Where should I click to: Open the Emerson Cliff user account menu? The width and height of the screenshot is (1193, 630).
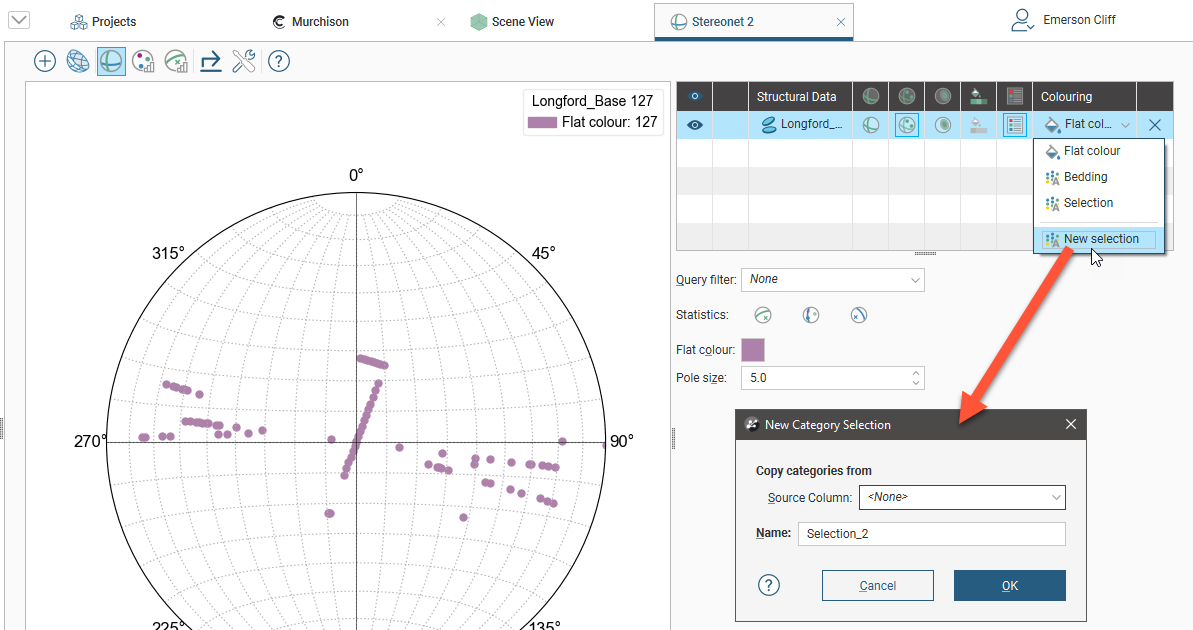1063,21
